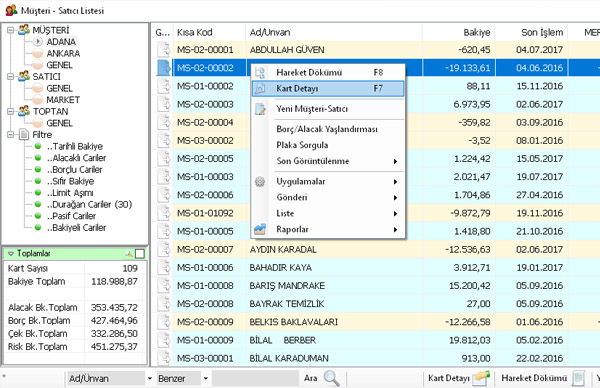Open the Benzer match type dropdown
The height and width of the screenshot is (388, 600).
(205, 378)
